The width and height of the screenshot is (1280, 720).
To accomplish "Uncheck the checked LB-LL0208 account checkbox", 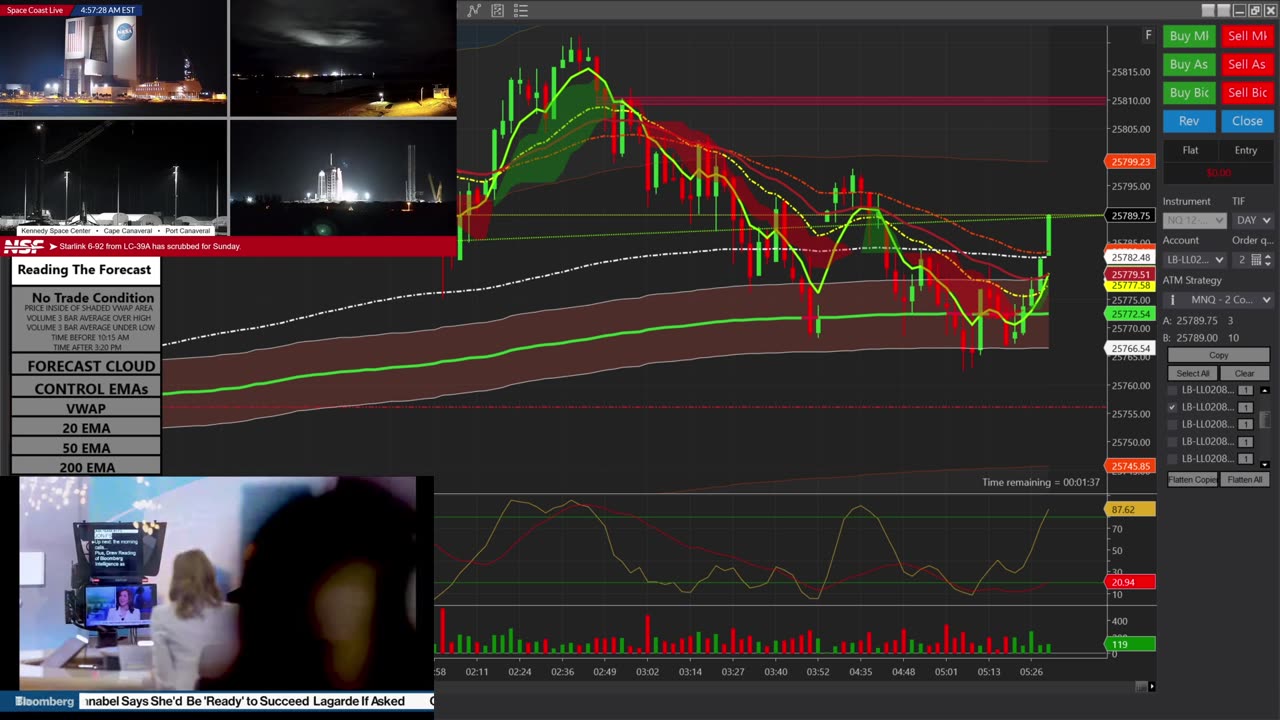I will [1173, 407].
